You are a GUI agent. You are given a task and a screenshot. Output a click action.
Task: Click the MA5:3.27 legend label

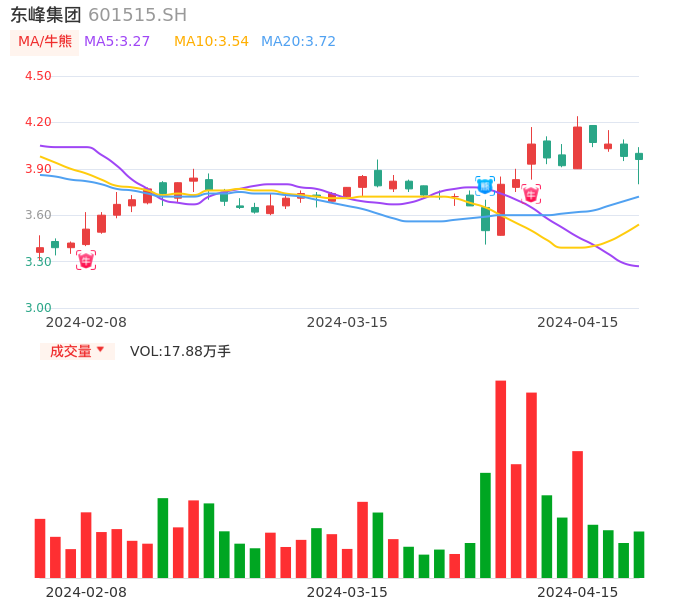117,41
